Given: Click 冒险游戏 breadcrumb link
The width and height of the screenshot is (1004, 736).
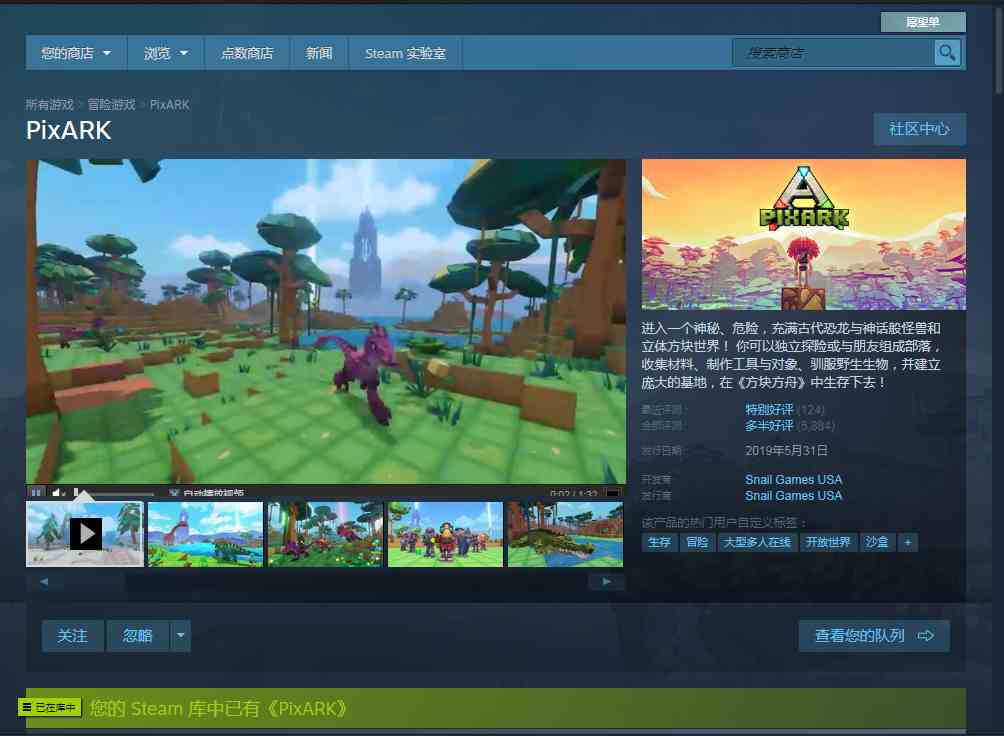Looking at the screenshot, I should 111,104.
